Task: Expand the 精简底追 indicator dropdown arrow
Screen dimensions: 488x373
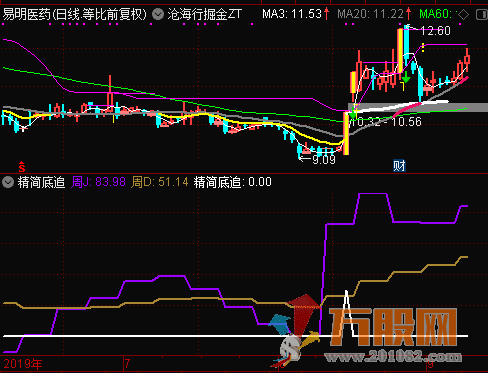Action: (x=8, y=182)
